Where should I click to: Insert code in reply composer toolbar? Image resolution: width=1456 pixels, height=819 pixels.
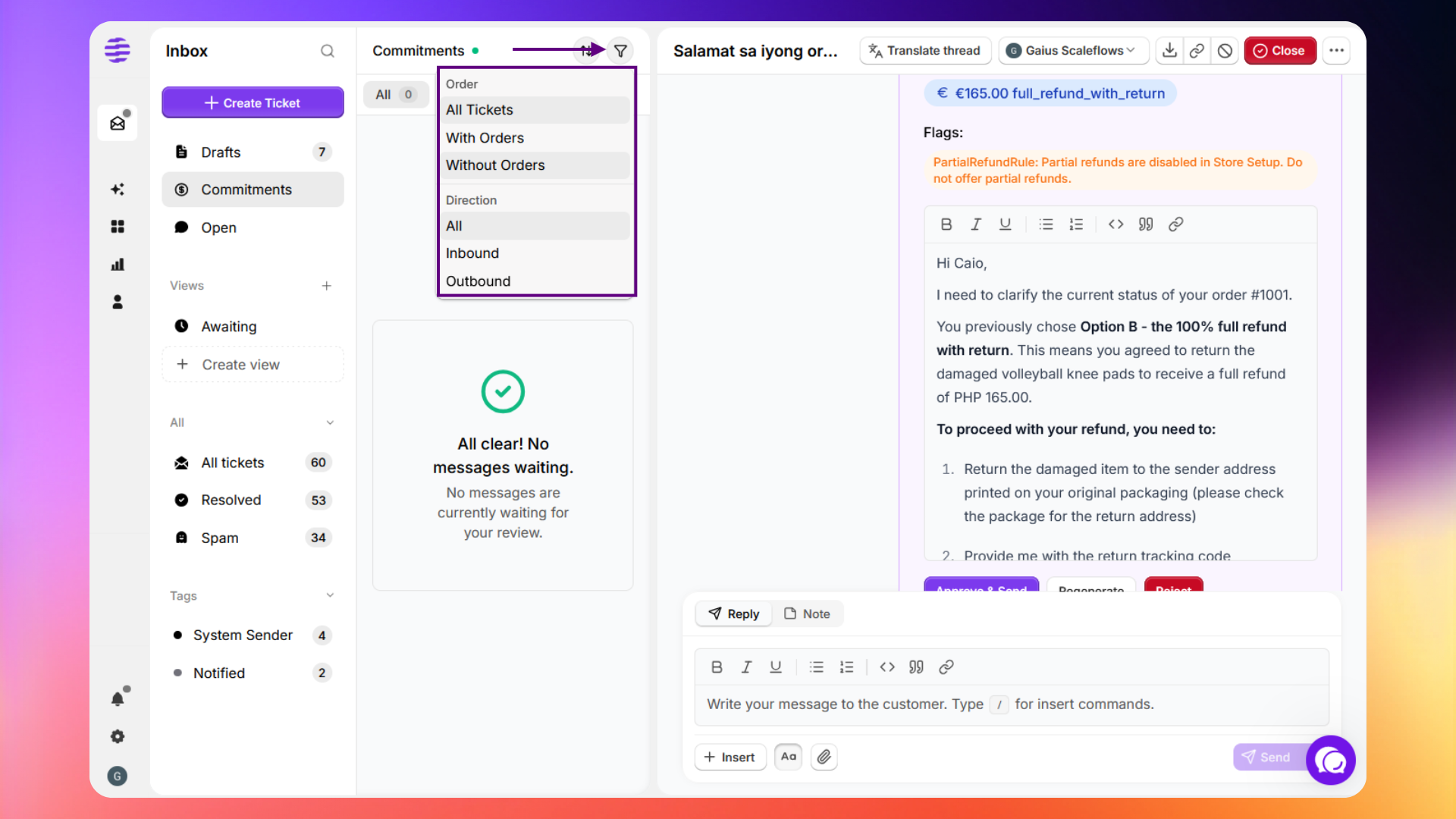click(x=887, y=667)
